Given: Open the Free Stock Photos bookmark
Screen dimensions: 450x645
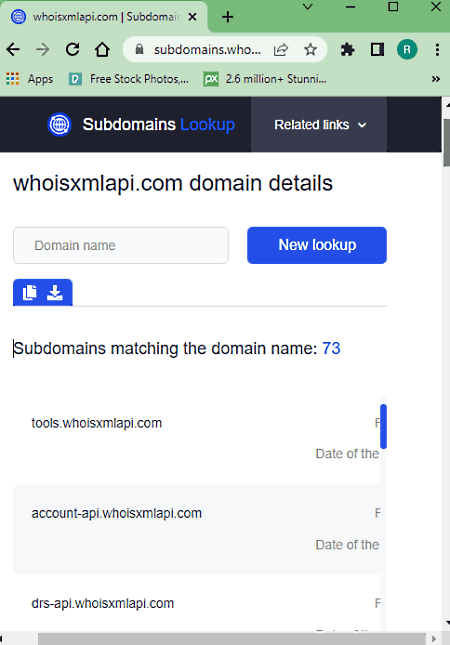Looking at the screenshot, I should click(x=129, y=79).
